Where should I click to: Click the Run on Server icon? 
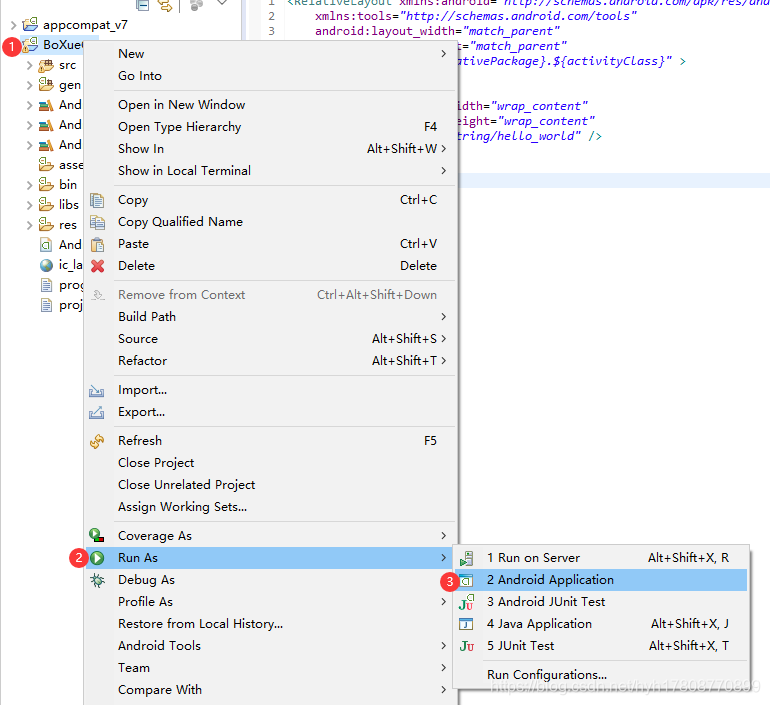tap(466, 558)
